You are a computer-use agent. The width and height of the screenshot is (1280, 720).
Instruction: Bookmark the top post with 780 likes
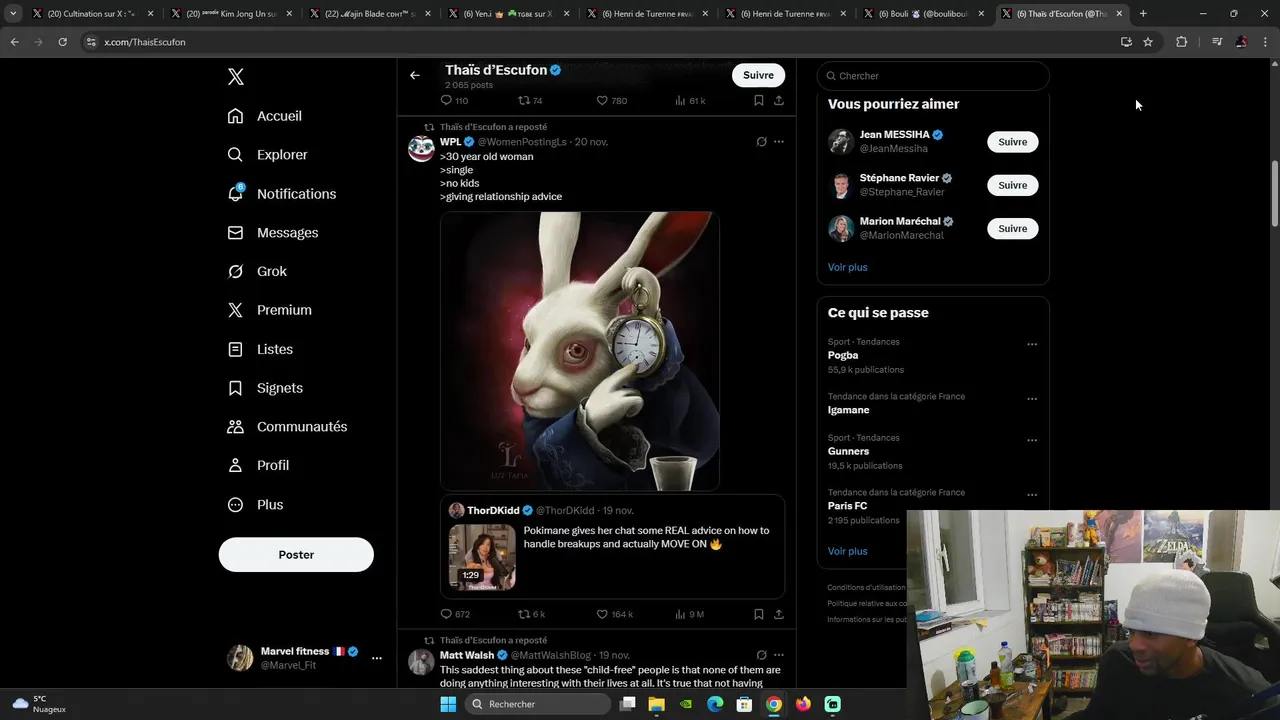tap(759, 101)
